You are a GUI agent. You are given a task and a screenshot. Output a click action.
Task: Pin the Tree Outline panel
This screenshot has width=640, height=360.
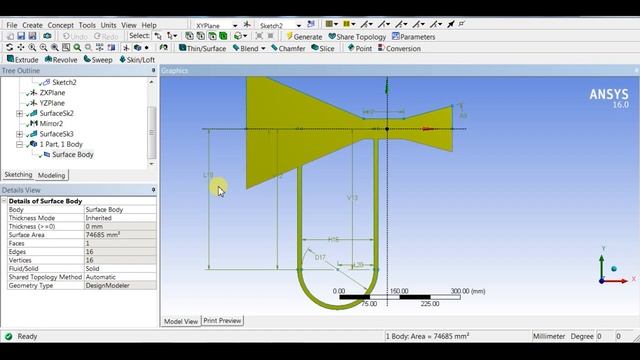click(153, 71)
